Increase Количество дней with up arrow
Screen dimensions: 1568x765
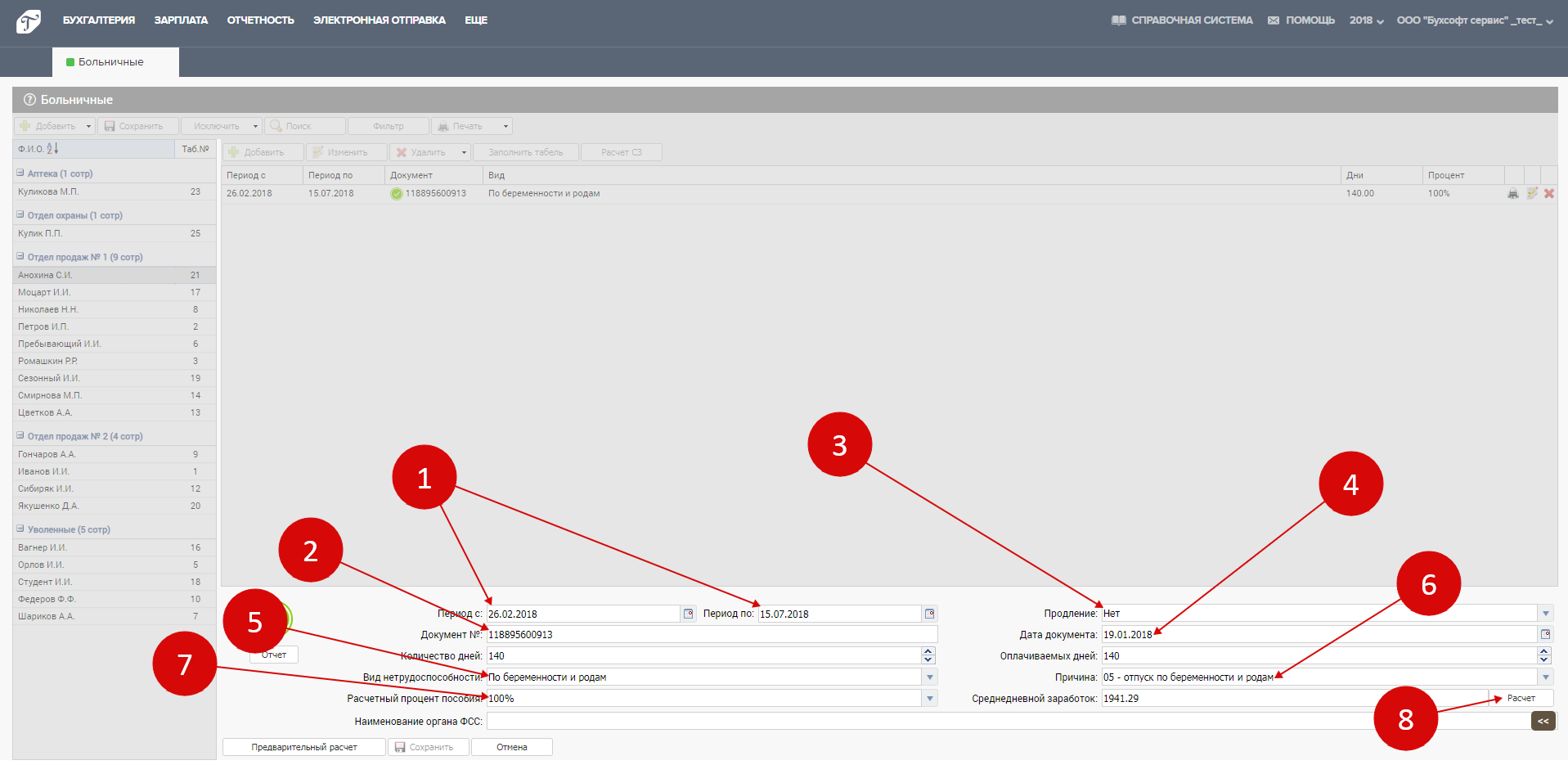[x=928, y=651]
